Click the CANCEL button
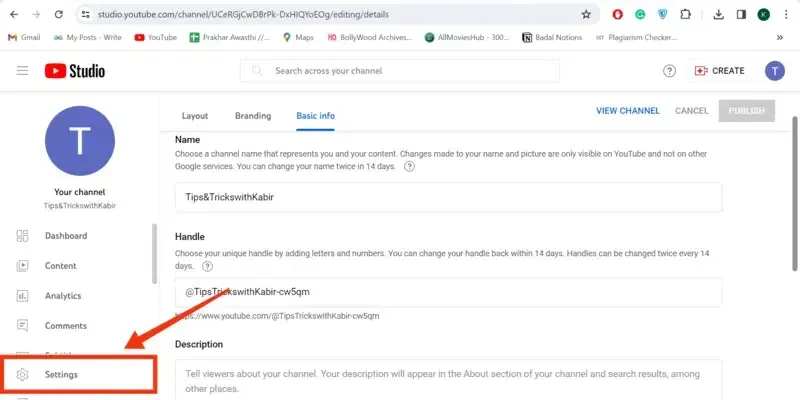 (x=692, y=111)
